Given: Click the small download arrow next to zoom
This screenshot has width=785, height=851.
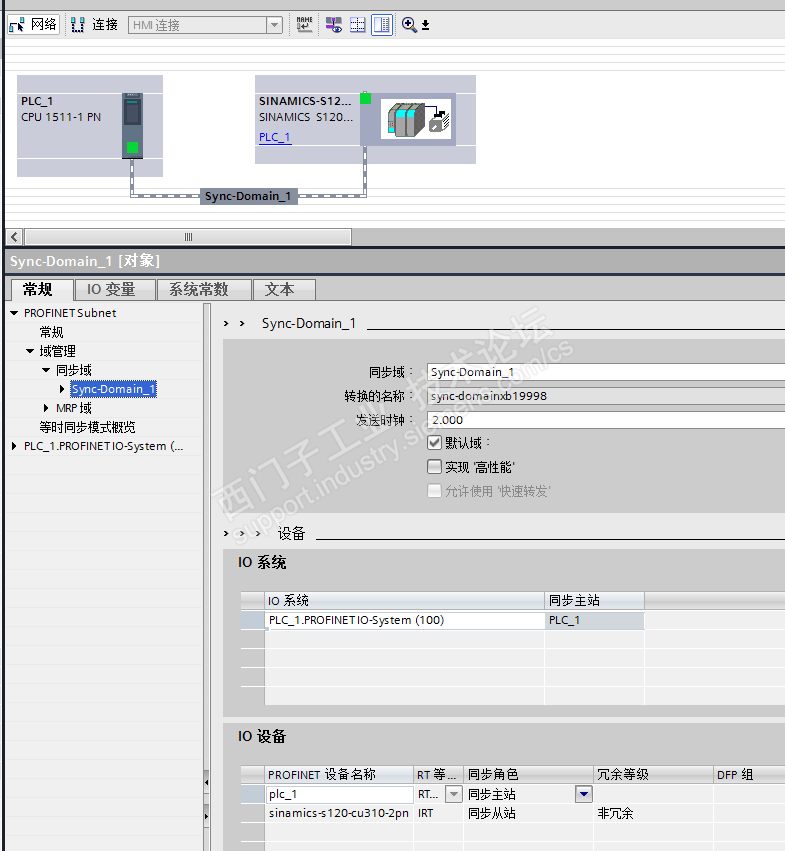Looking at the screenshot, I should (x=426, y=25).
